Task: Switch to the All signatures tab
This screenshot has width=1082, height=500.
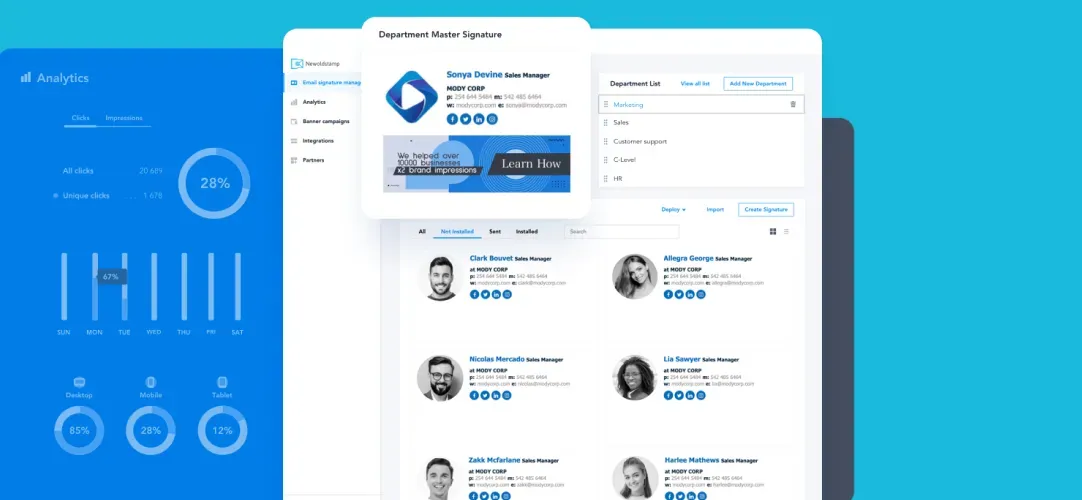Action: point(422,232)
